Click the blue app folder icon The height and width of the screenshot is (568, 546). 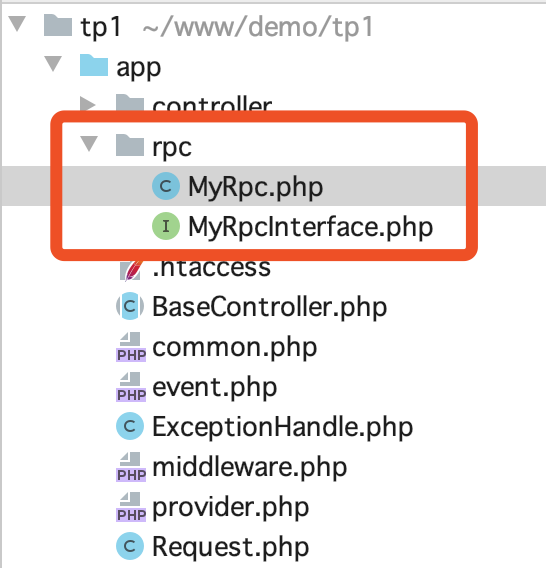(94, 65)
